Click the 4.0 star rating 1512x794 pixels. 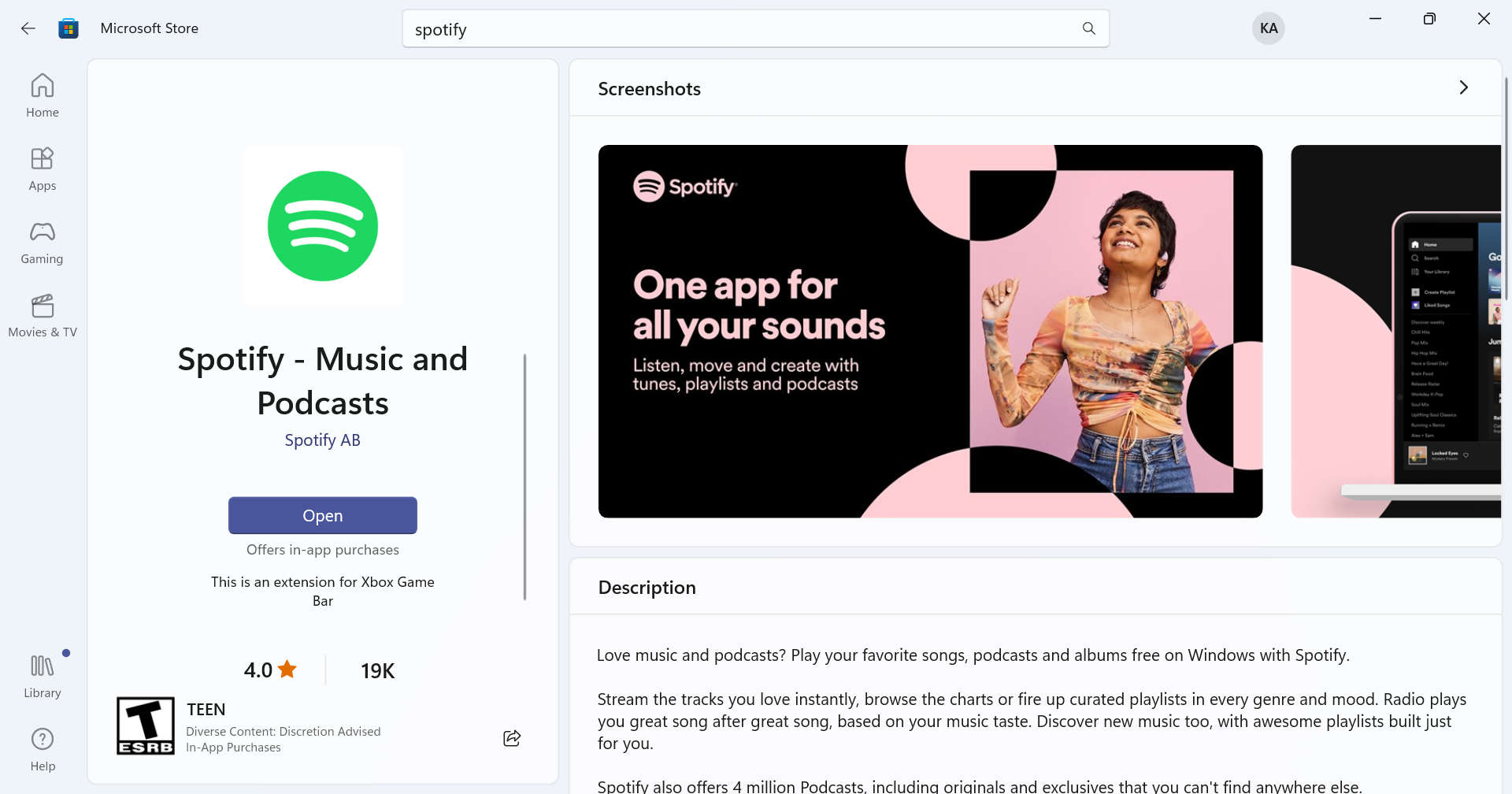(x=269, y=670)
